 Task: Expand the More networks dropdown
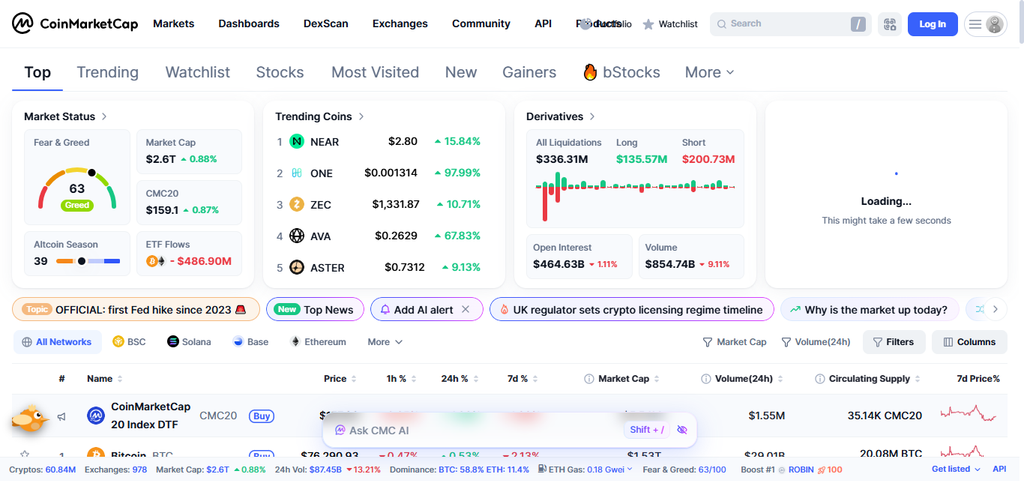(x=385, y=342)
